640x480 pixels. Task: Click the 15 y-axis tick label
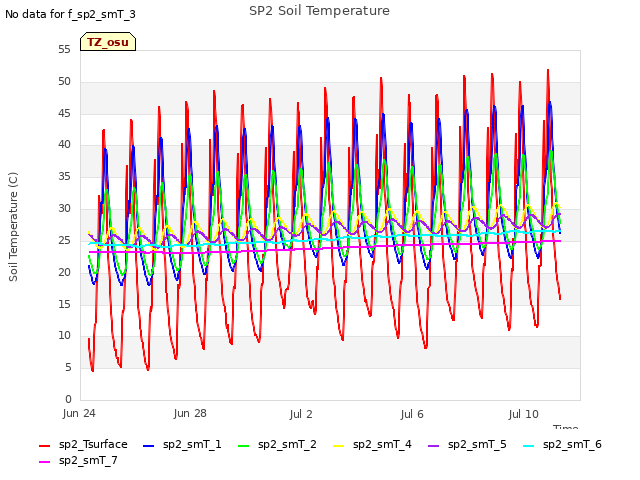pyautogui.click(x=64, y=304)
